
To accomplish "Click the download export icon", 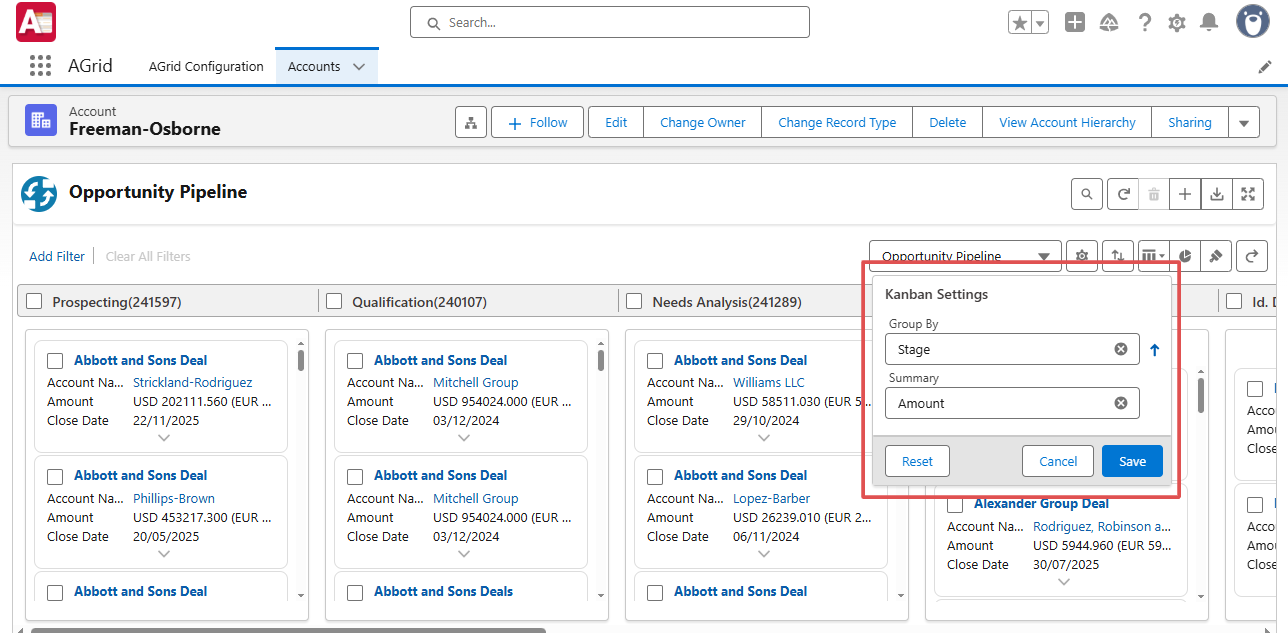I will (1217, 194).
